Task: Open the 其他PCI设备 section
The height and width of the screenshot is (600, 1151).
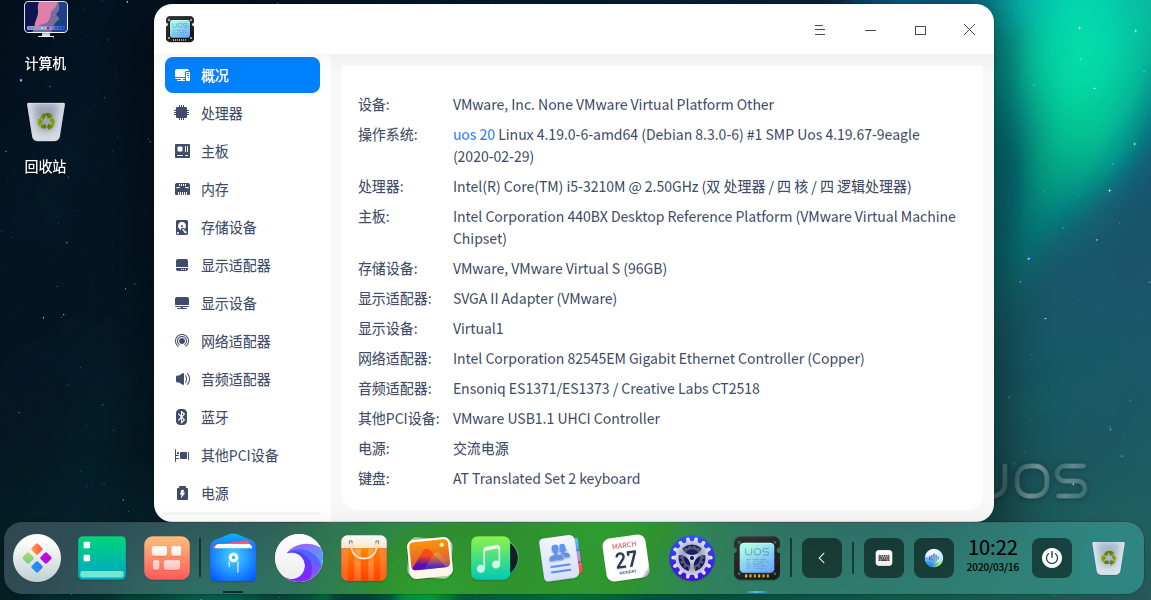Action: coord(242,455)
